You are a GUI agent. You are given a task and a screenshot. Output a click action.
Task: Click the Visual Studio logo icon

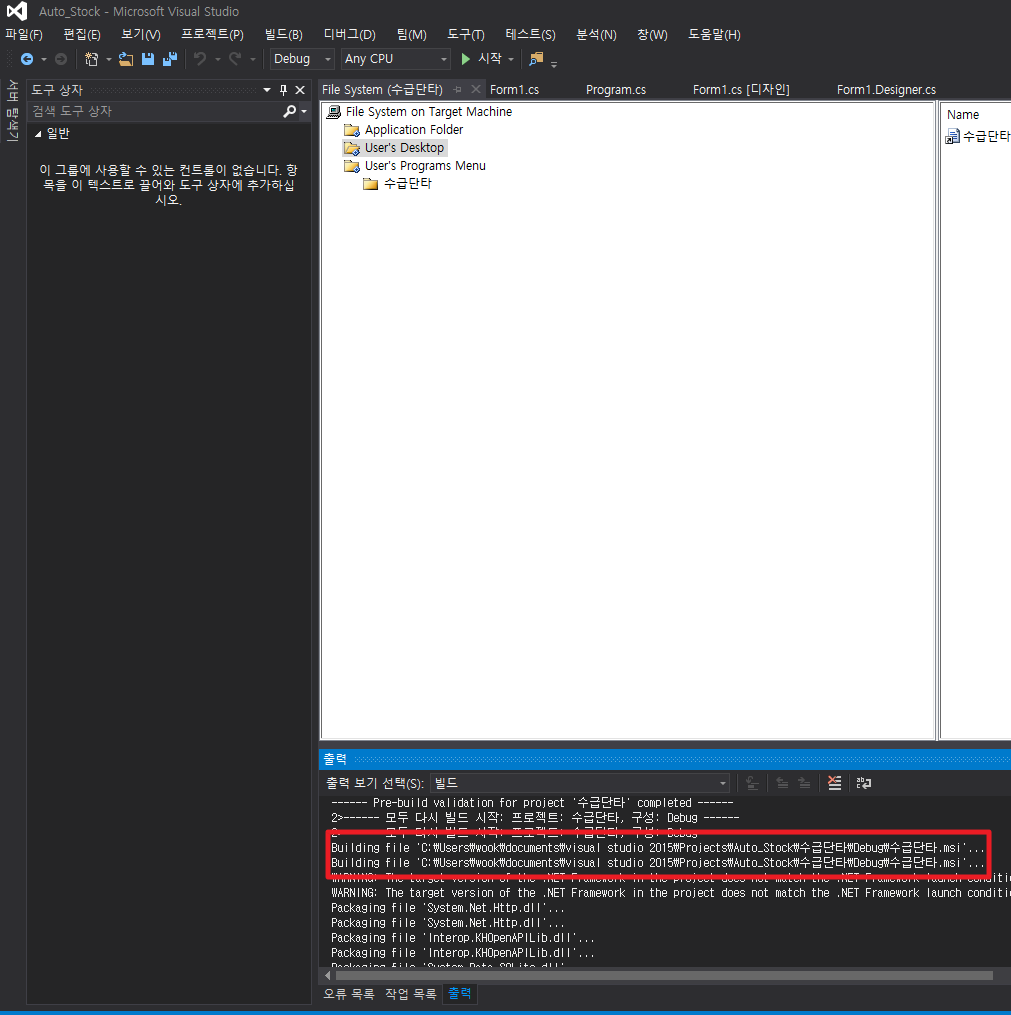[17, 11]
